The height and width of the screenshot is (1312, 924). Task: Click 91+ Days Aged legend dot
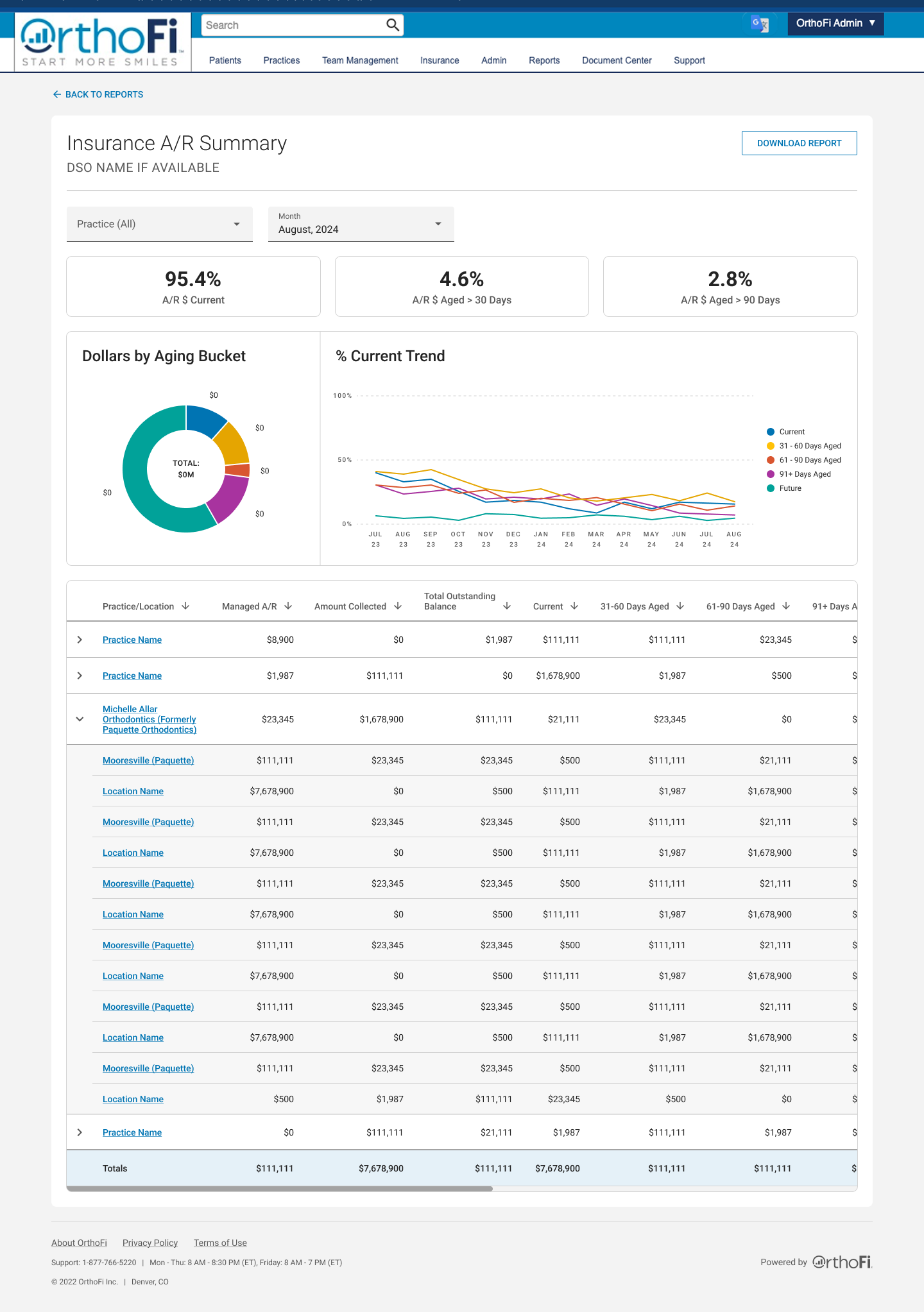click(771, 474)
